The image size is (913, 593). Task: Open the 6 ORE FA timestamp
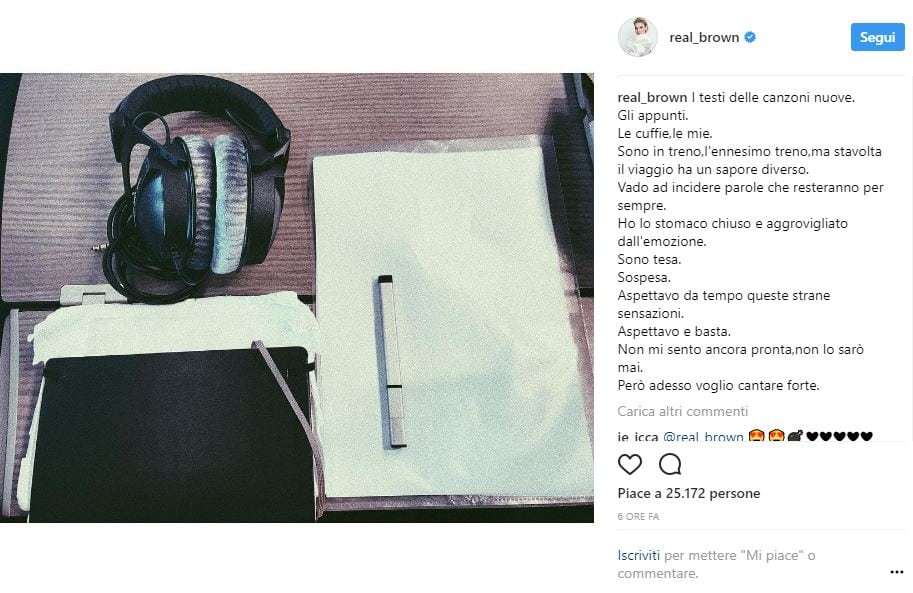[638, 517]
